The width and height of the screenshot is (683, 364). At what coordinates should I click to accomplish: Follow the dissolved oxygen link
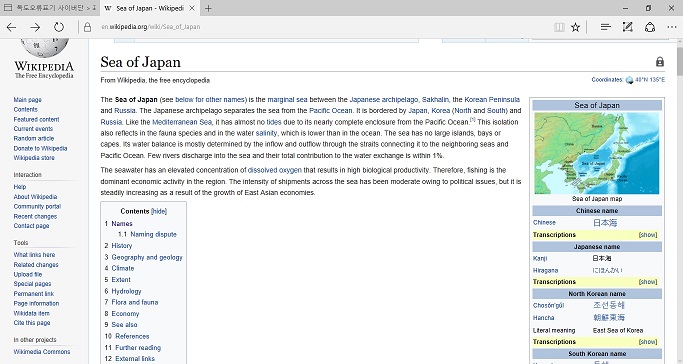pyautogui.click(x=274, y=170)
